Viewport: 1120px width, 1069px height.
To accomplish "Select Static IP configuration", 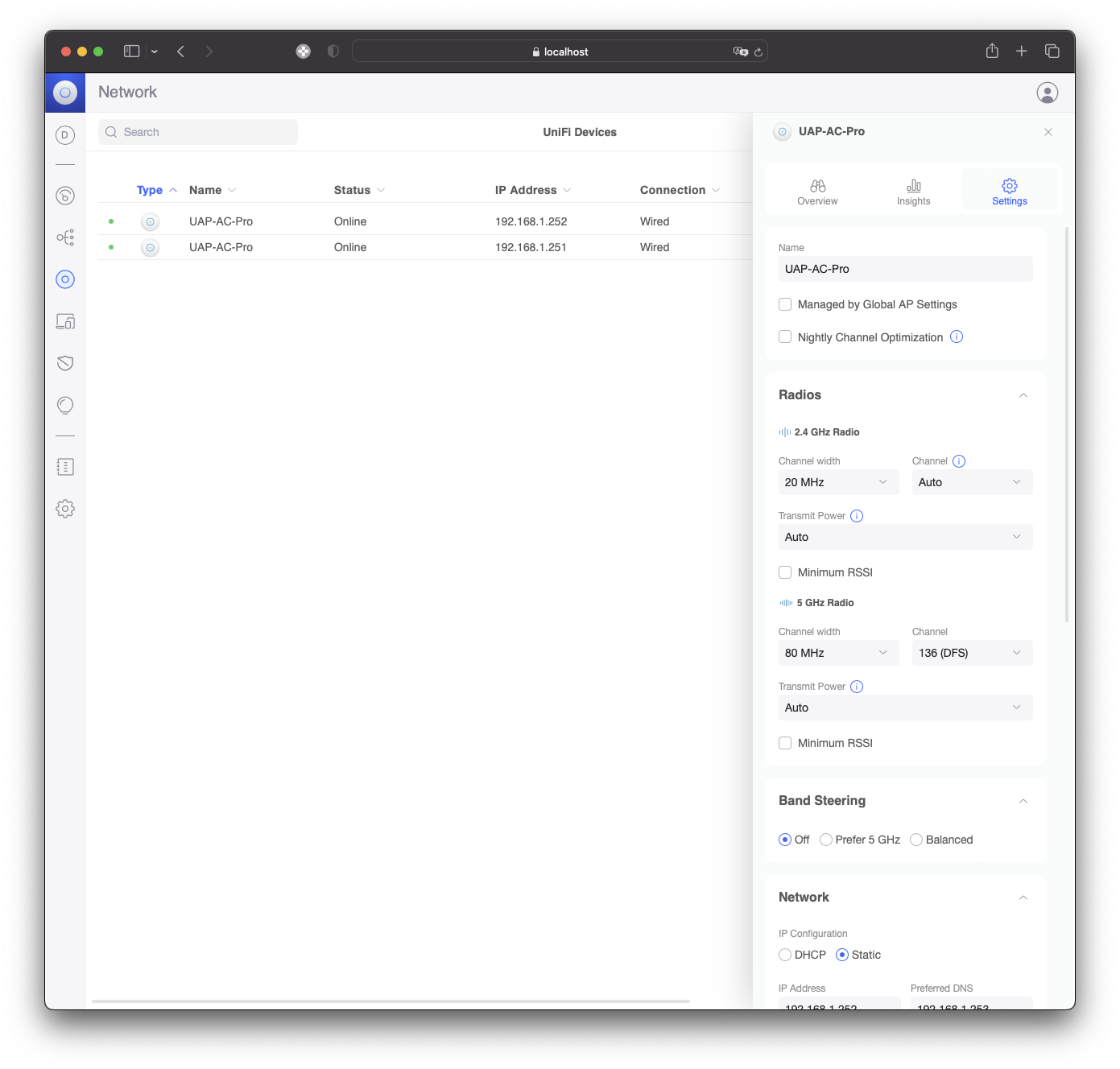I will point(842,955).
